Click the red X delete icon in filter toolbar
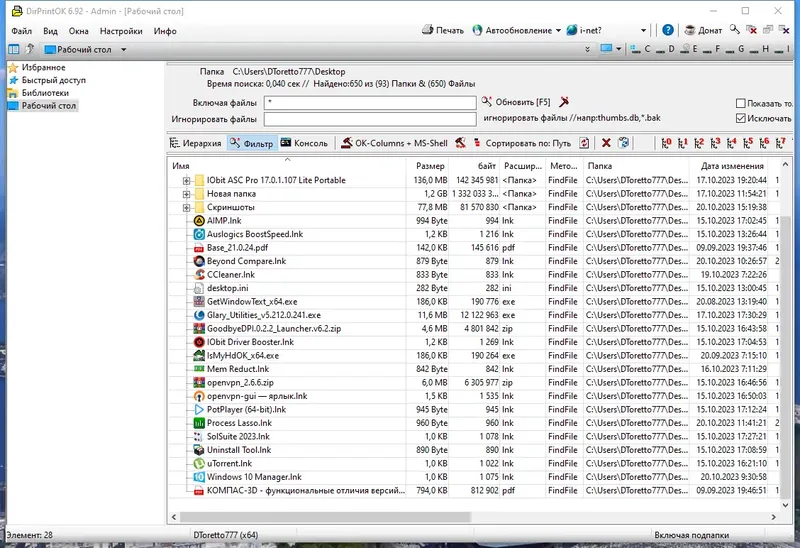 click(x=606, y=143)
